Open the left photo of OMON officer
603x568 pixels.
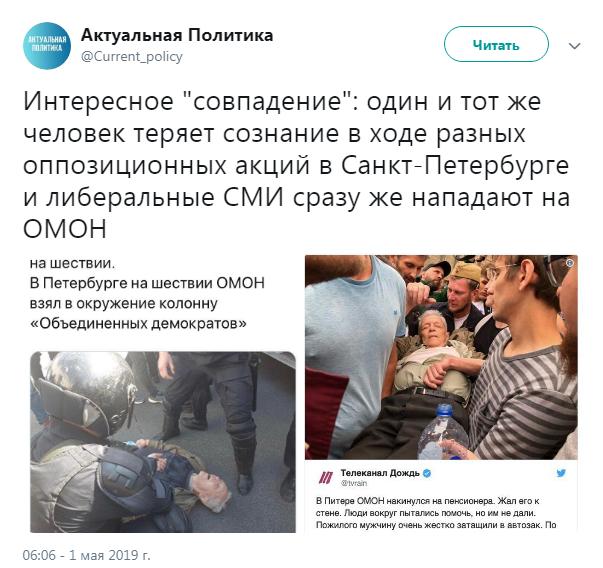163,442
